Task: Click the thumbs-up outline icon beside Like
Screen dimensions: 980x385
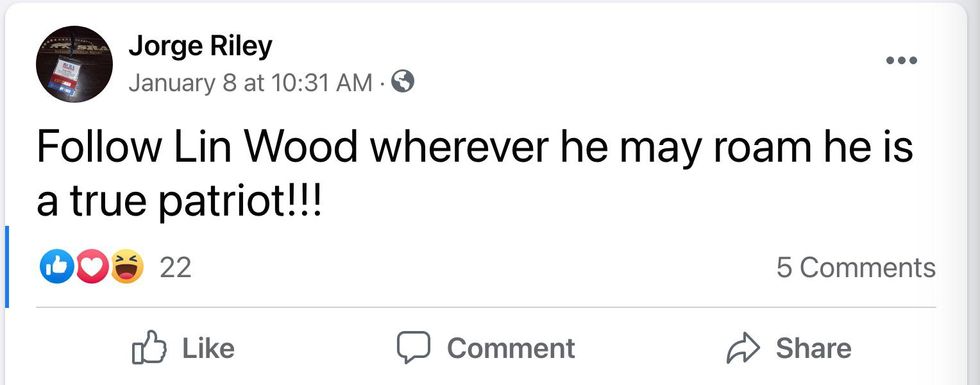Action: (149, 348)
